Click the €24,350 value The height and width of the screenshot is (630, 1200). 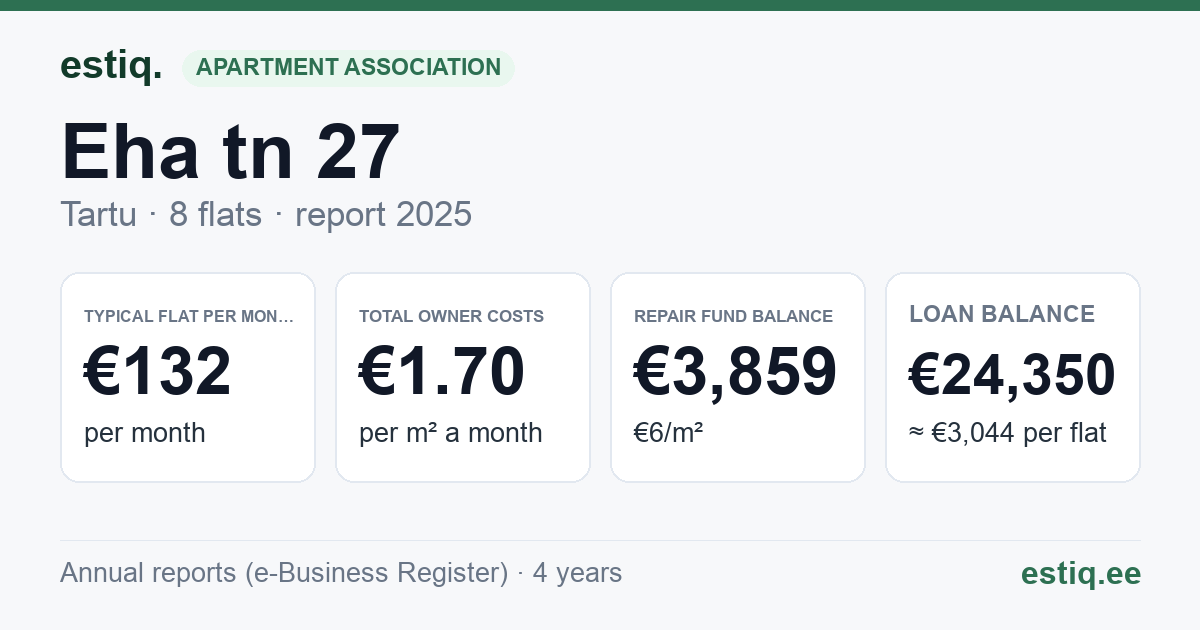(1012, 375)
